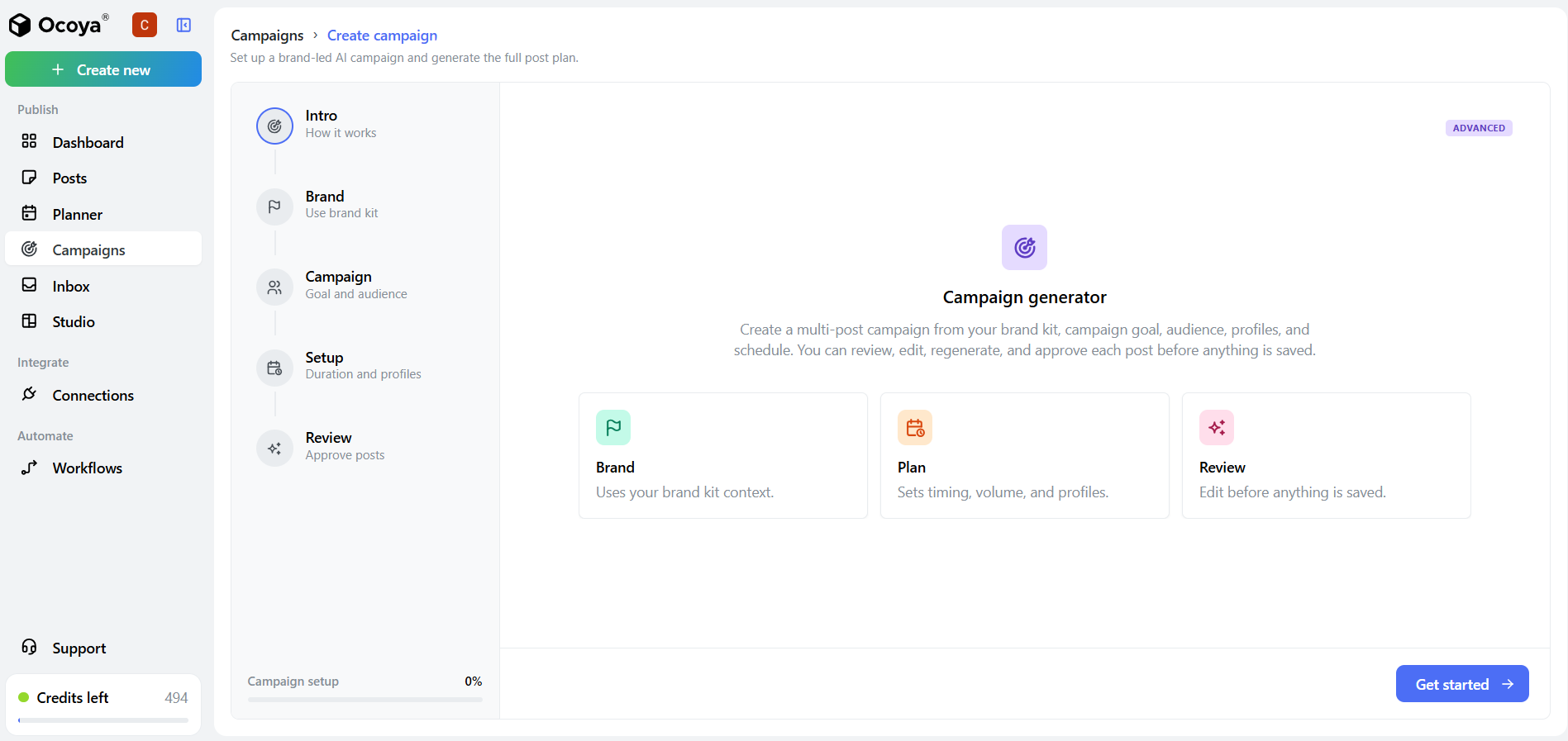This screenshot has height=741, width=1568.
Task: Open Workflows under Automate
Action: (103, 468)
